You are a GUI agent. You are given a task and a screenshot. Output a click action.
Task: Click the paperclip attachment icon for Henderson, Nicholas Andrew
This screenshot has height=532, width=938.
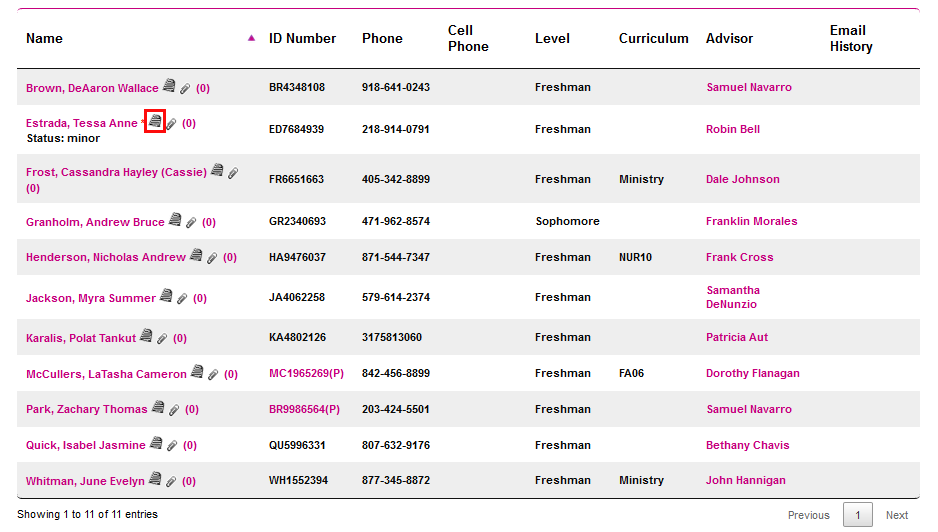pos(212,258)
